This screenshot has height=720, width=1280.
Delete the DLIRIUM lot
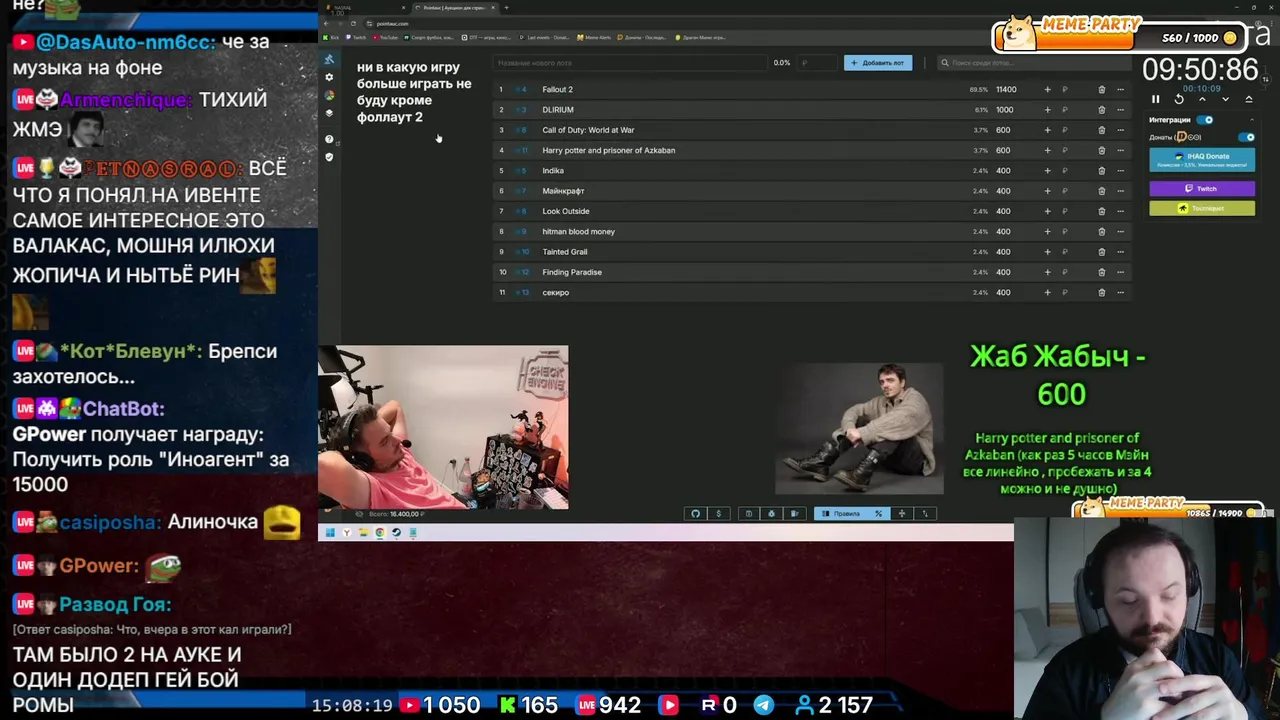click(x=1102, y=110)
